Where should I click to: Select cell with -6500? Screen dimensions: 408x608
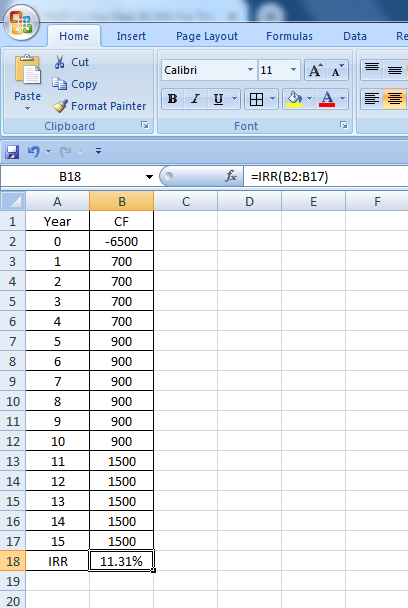point(121,241)
